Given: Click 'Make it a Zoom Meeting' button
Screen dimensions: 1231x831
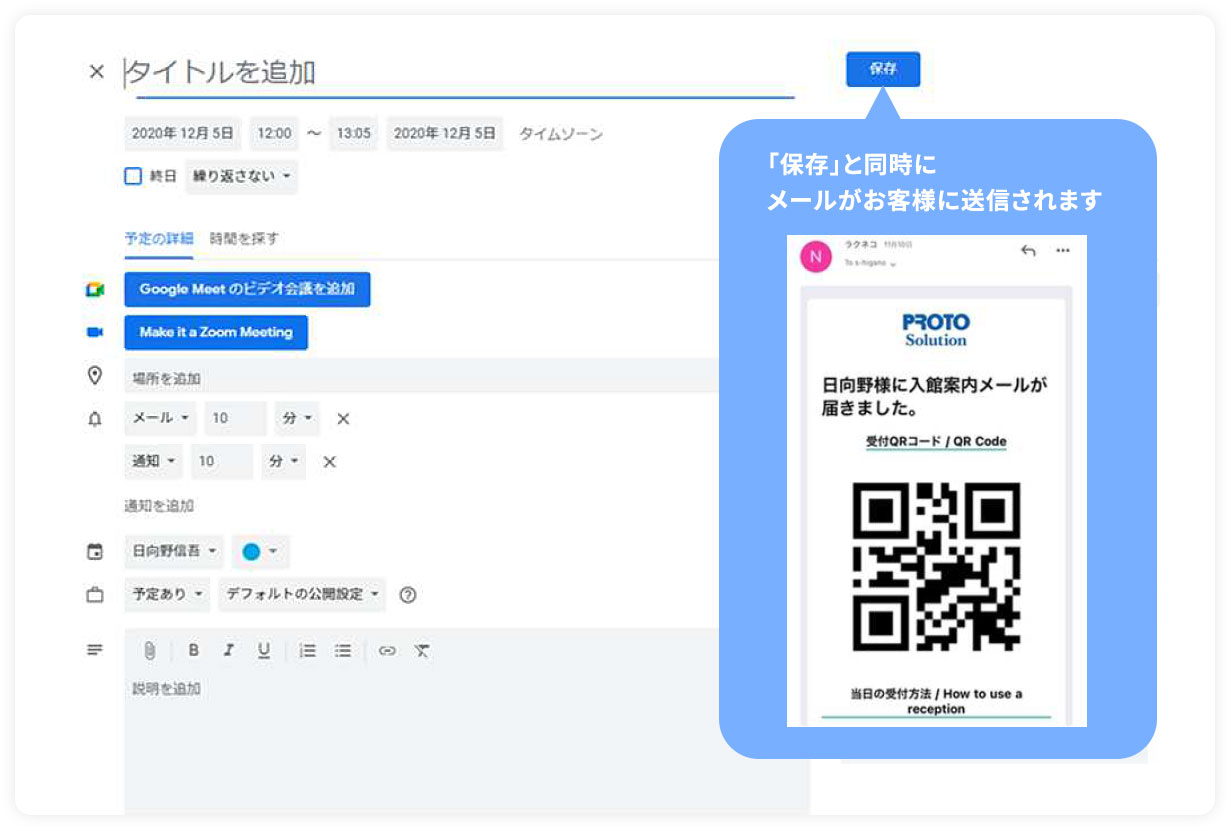Looking at the screenshot, I should pos(216,332).
